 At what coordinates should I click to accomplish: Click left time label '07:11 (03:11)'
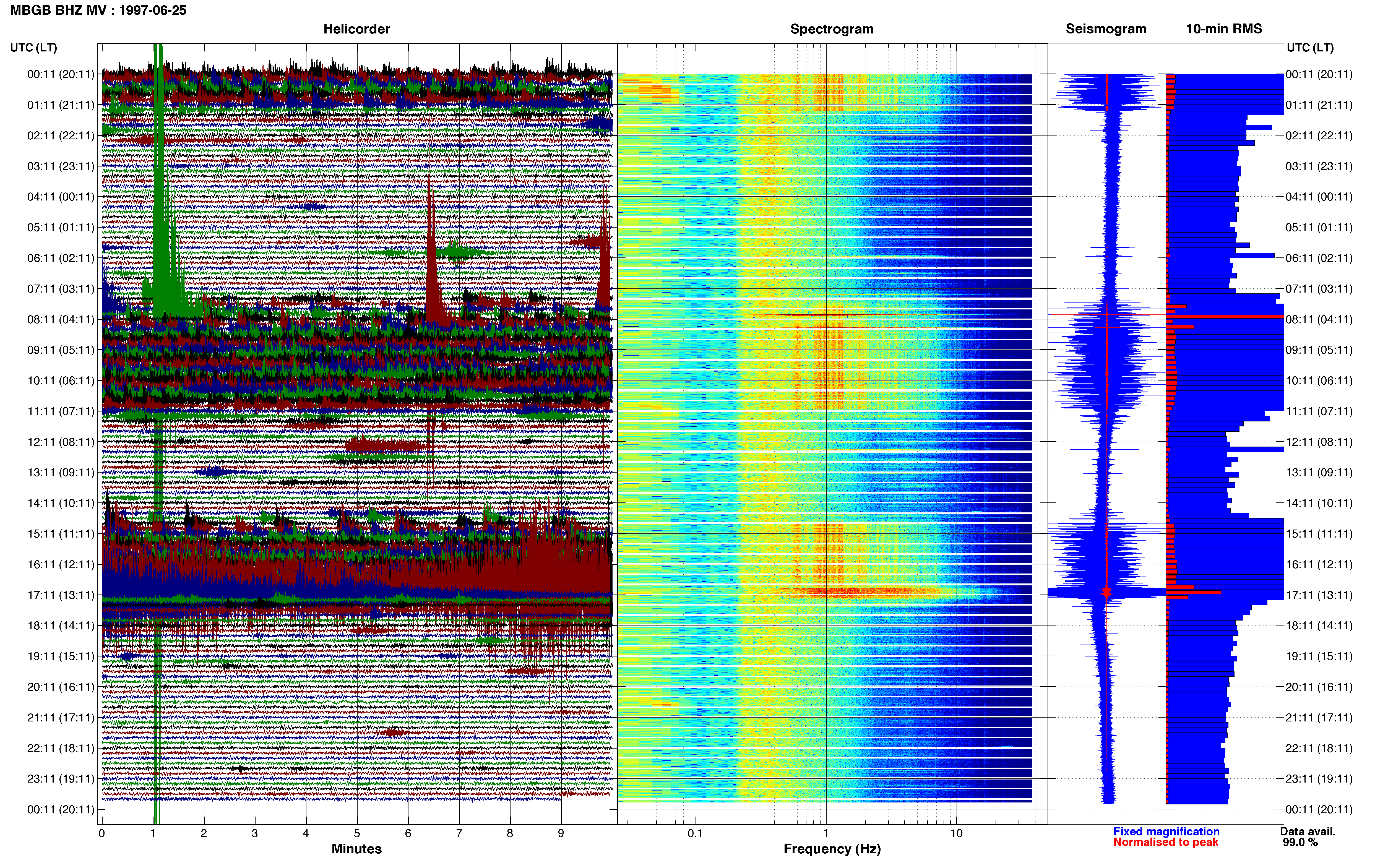[60, 289]
